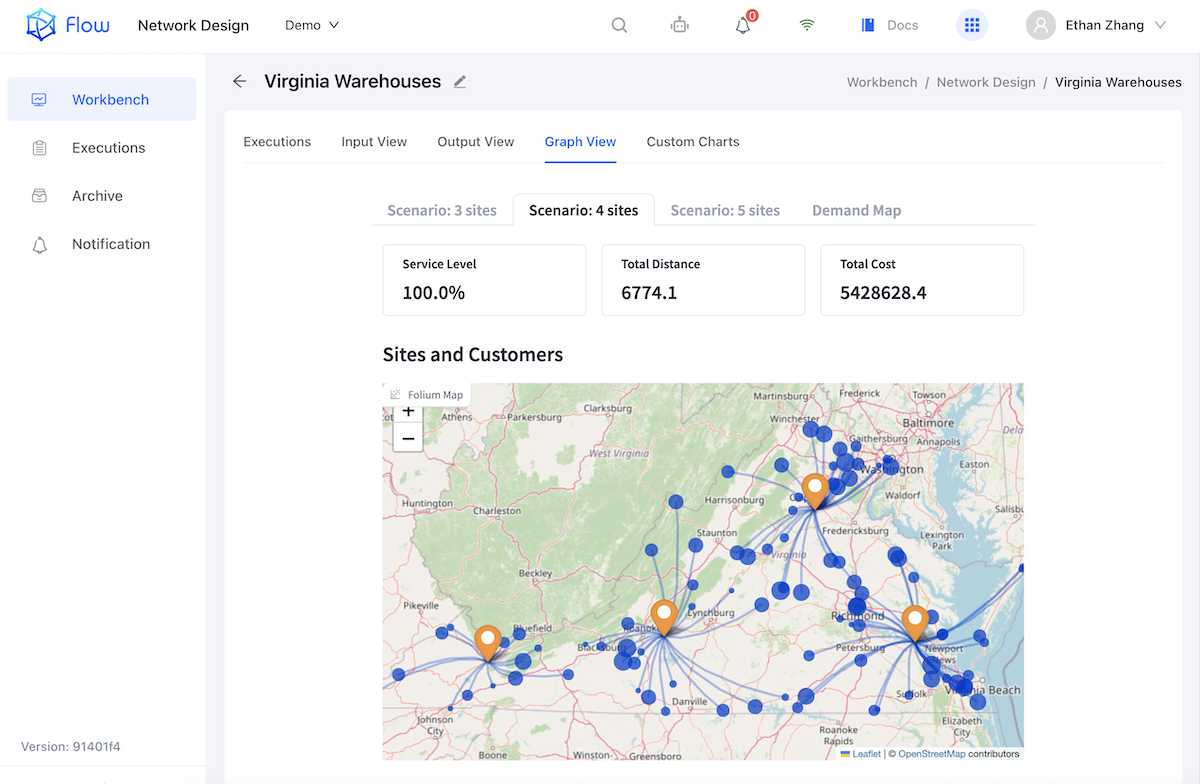Open Executions in the sidebar
This screenshot has height=784, width=1200.
[x=108, y=148]
